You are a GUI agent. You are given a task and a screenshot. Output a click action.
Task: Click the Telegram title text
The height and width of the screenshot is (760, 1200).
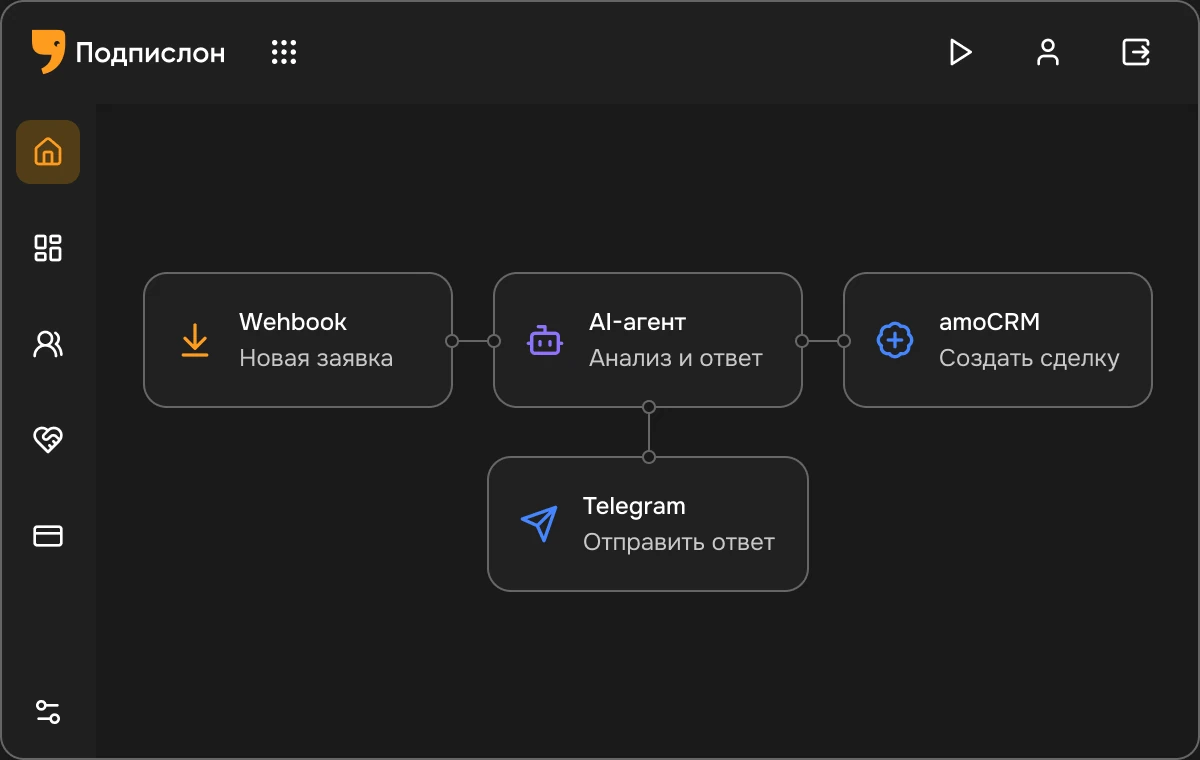click(x=634, y=506)
